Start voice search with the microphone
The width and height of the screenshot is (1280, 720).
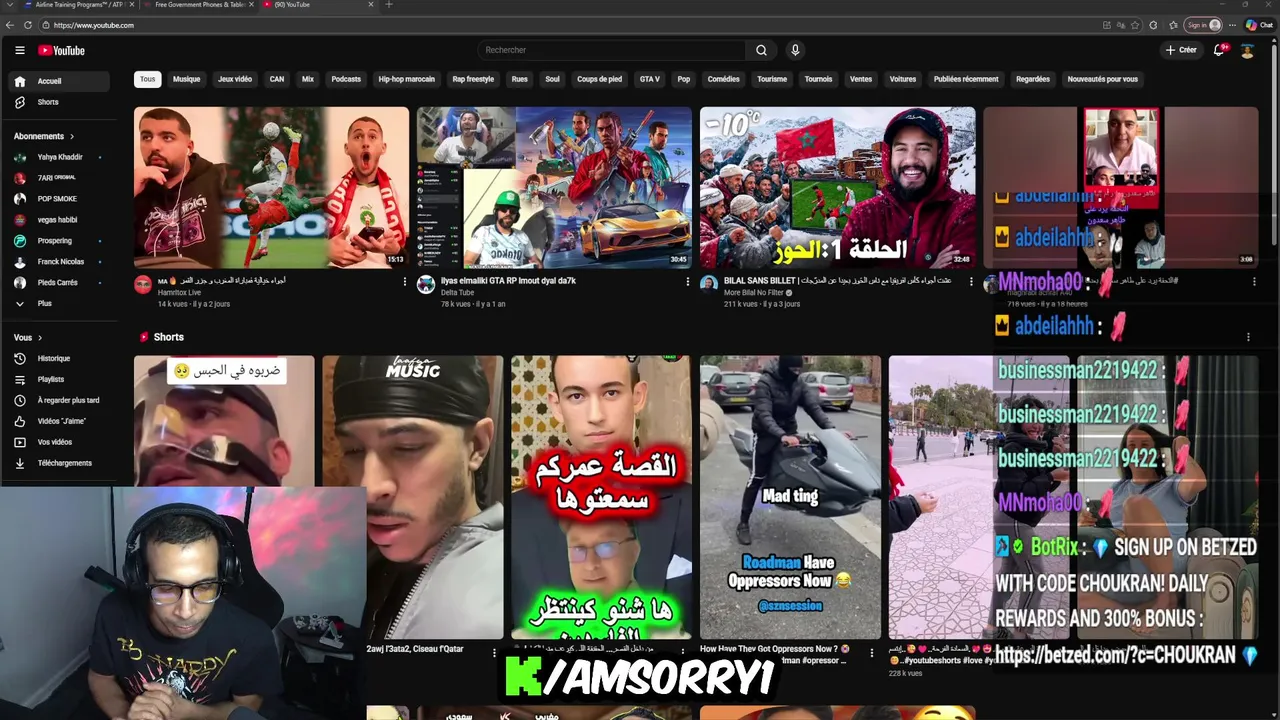(795, 50)
